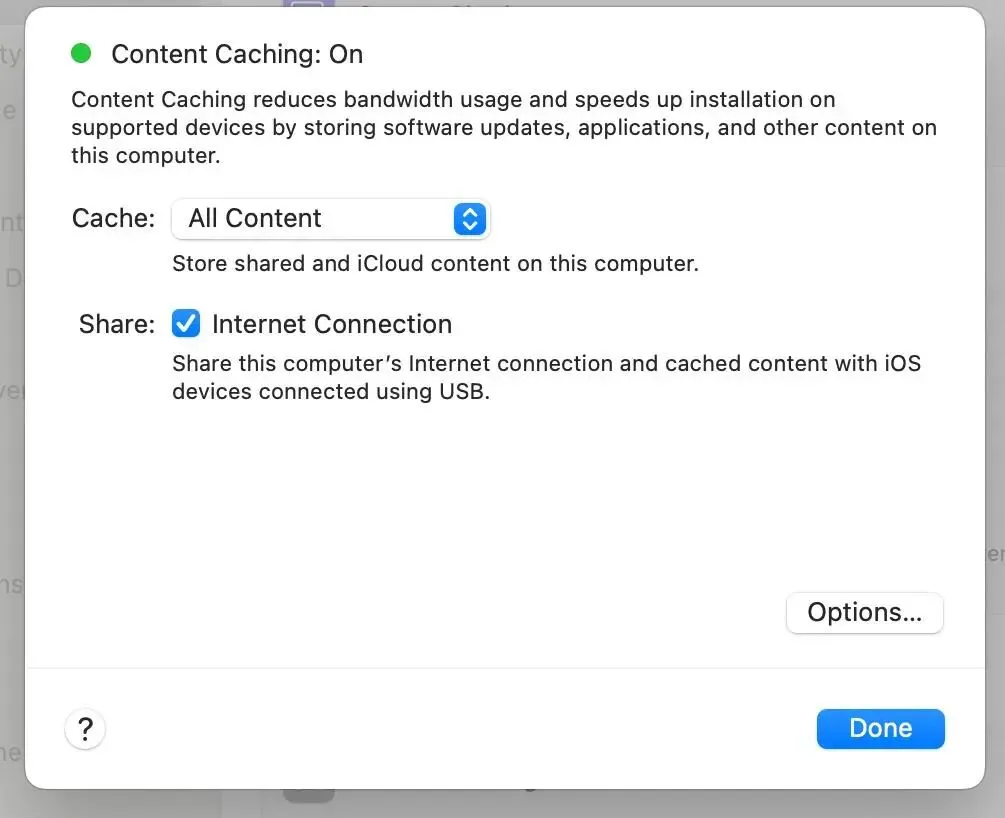Click the "Cache:" label next to the popup

point(113,219)
